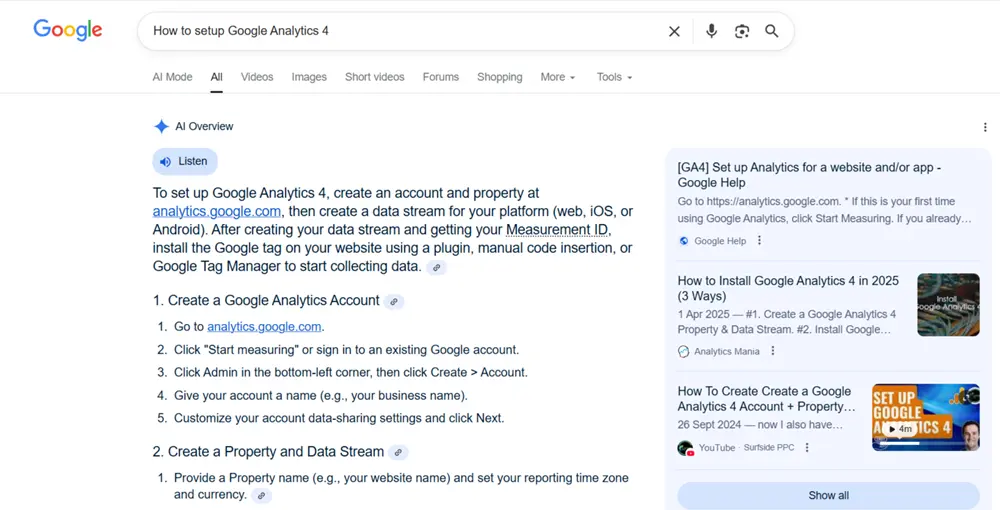1000x510 pixels.
Task: Switch to Shopping tab
Action: [x=499, y=76]
